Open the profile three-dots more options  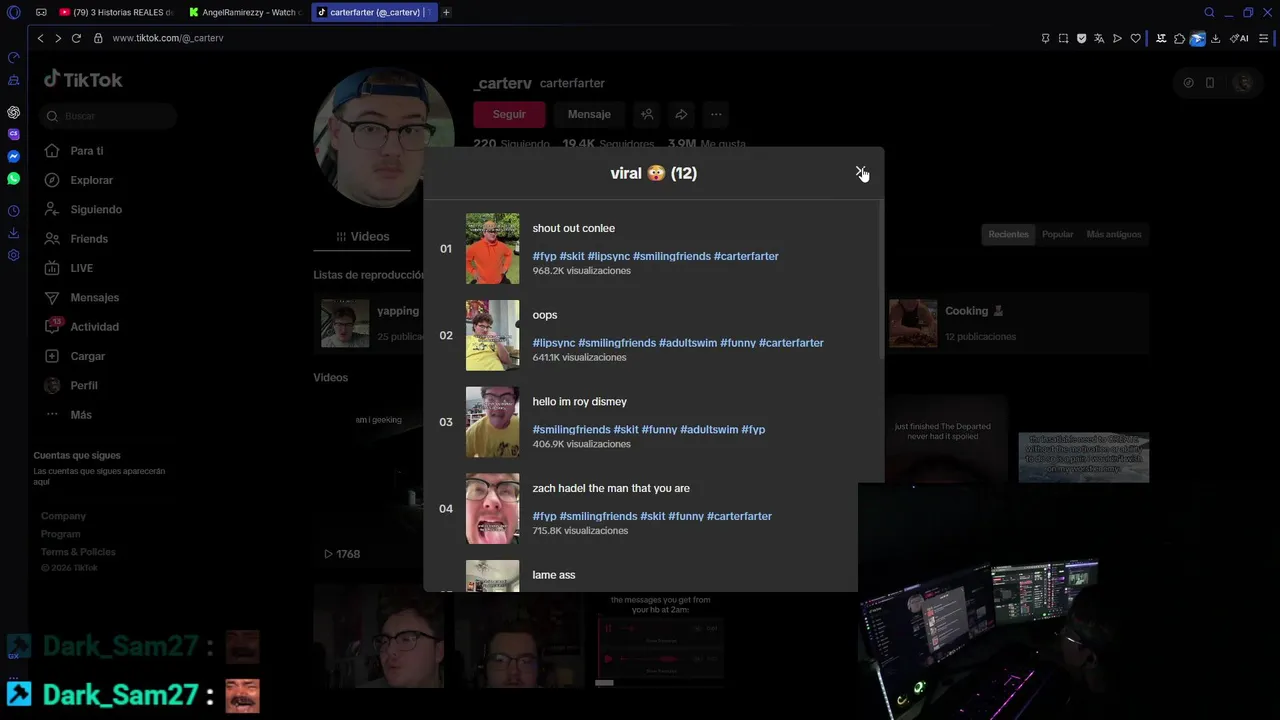(716, 114)
